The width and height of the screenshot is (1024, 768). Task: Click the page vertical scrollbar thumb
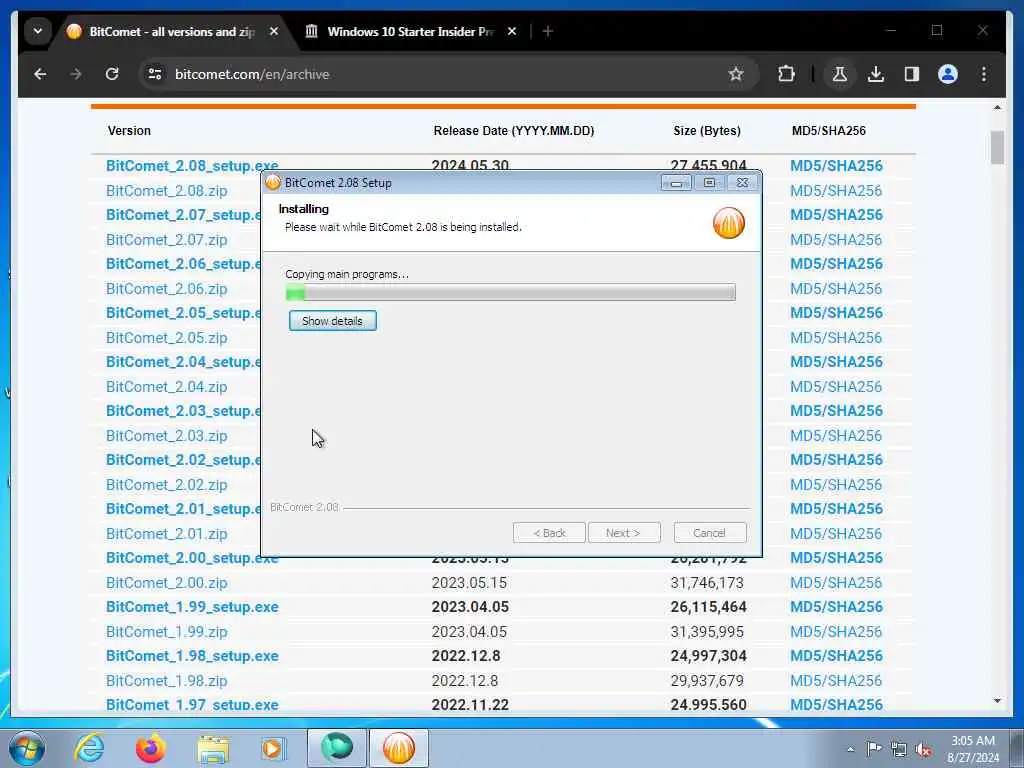tap(997, 148)
